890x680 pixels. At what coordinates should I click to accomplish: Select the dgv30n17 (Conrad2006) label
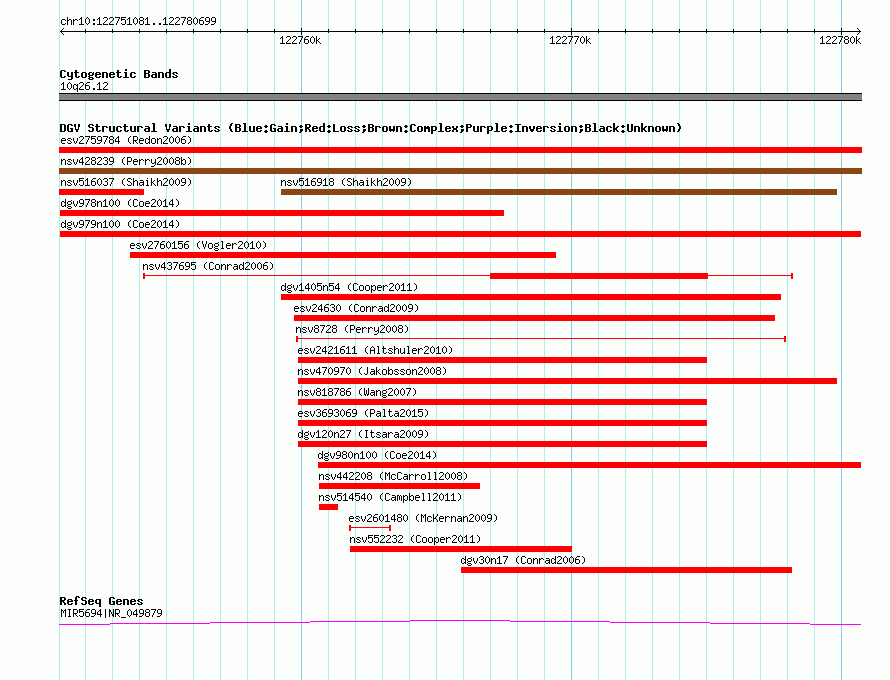coord(523,560)
